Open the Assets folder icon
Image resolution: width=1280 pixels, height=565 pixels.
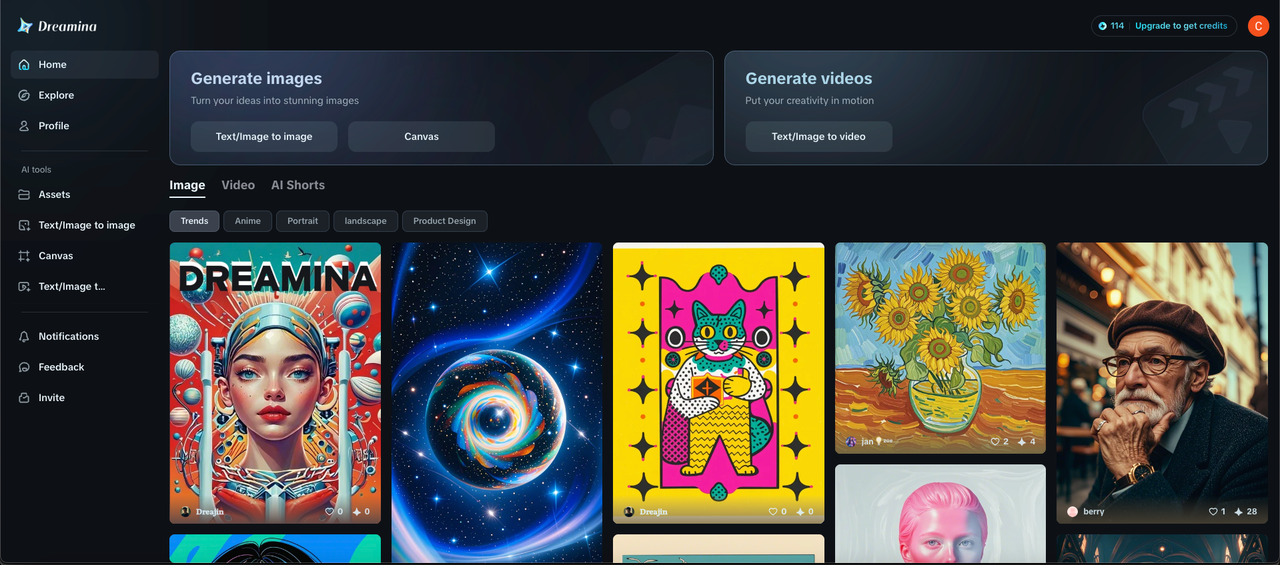[x=24, y=195]
